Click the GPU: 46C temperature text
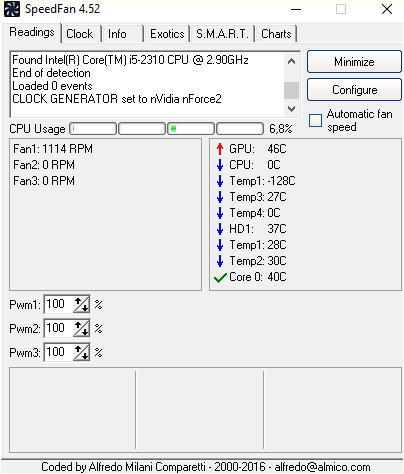Viewport: 404px width, 474px height. coord(258,149)
